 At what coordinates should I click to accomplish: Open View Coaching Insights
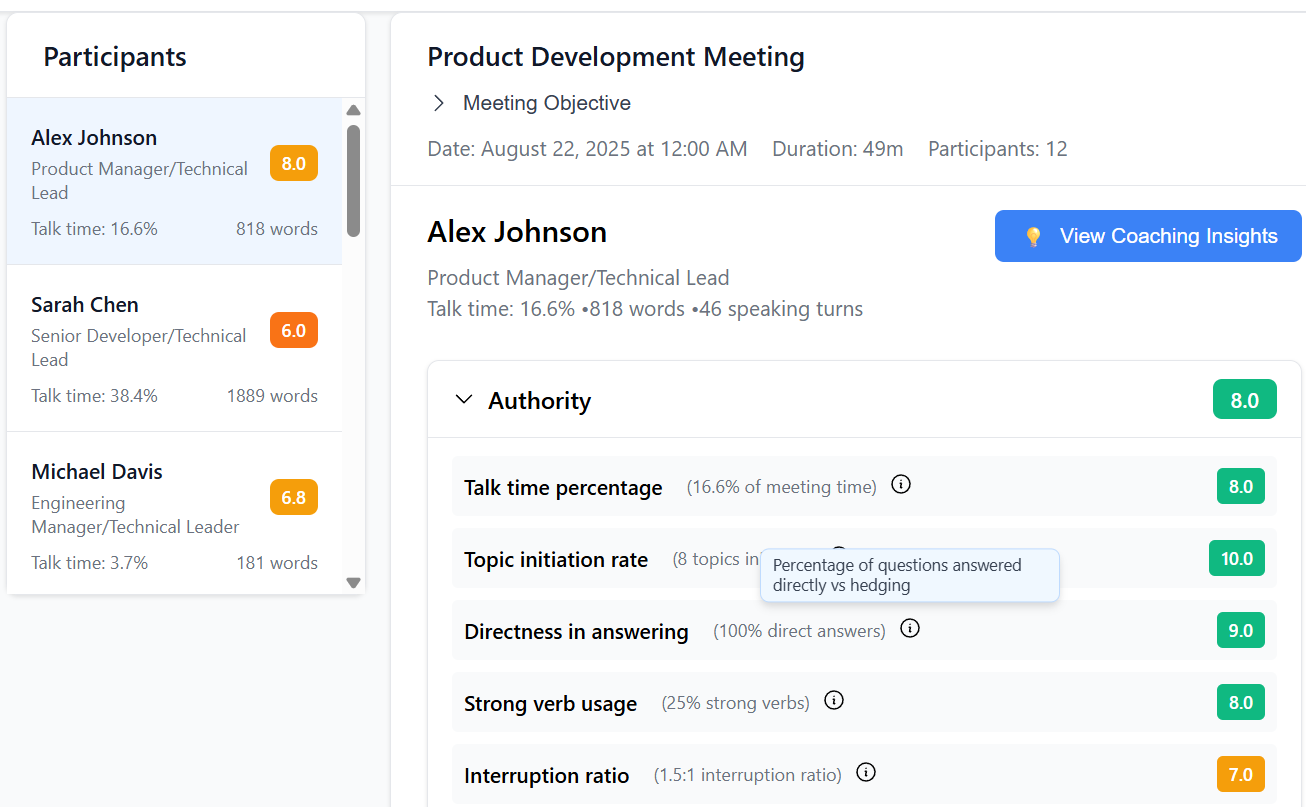(1147, 236)
